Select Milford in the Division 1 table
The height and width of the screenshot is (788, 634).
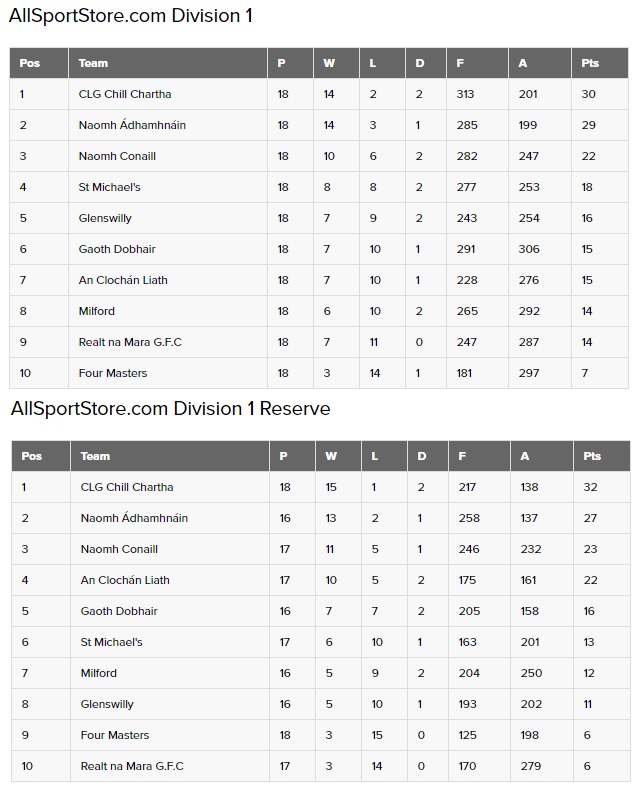(96, 311)
